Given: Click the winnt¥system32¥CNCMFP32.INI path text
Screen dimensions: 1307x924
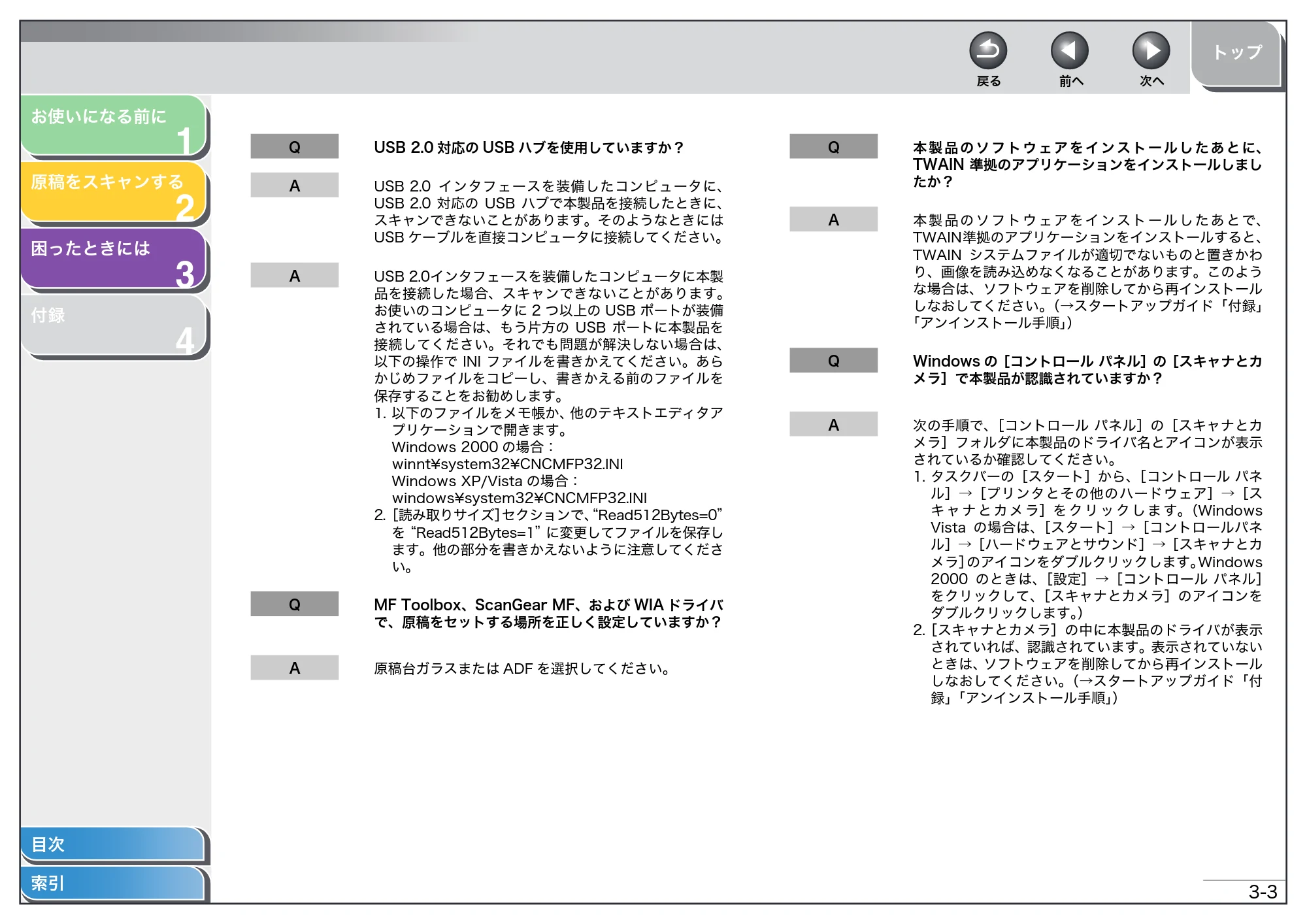Looking at the screenshot, I should pyautogui.click(x=507, y=464).
